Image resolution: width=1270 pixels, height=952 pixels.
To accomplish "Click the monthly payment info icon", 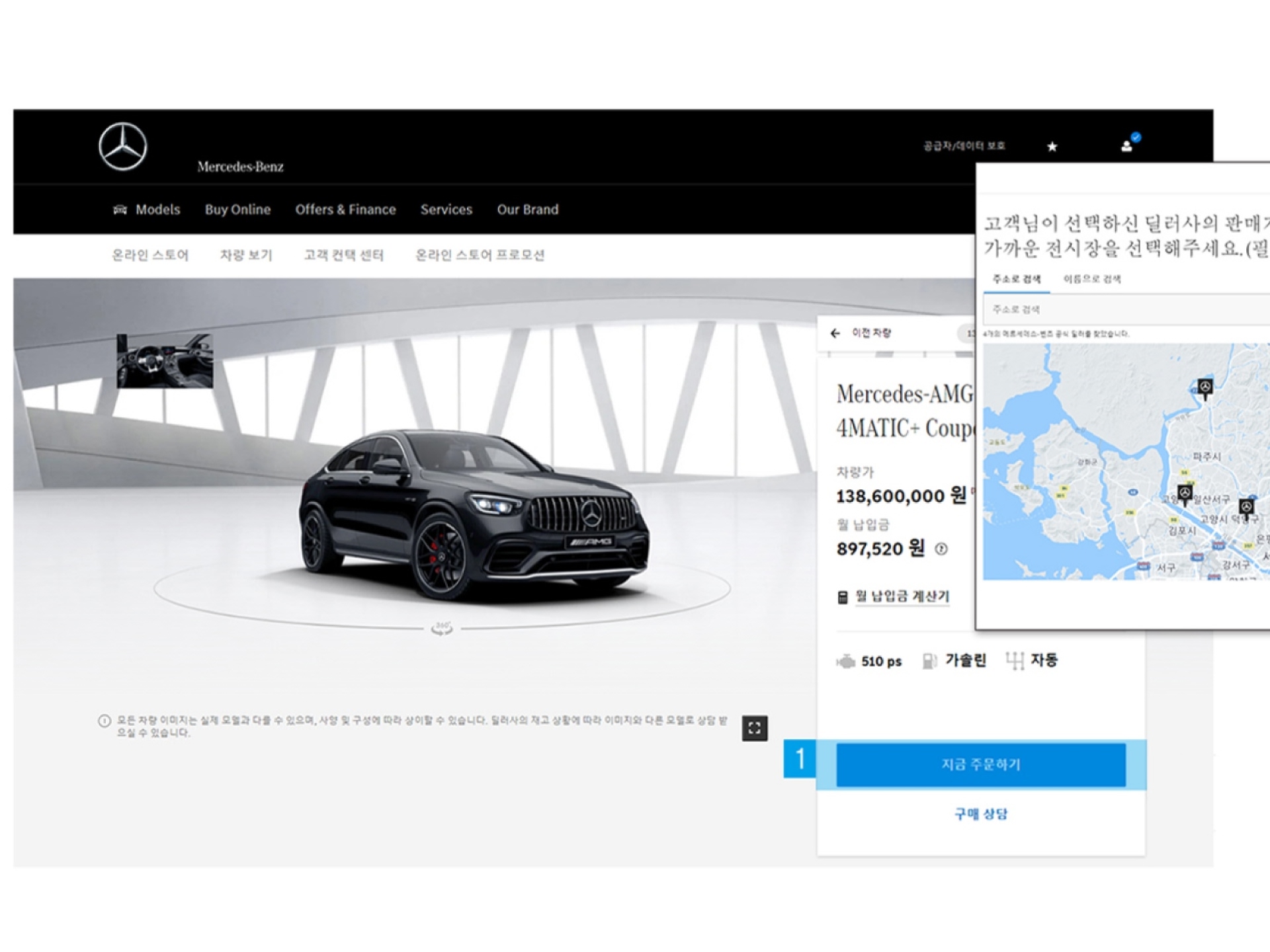I will (941, 549).
